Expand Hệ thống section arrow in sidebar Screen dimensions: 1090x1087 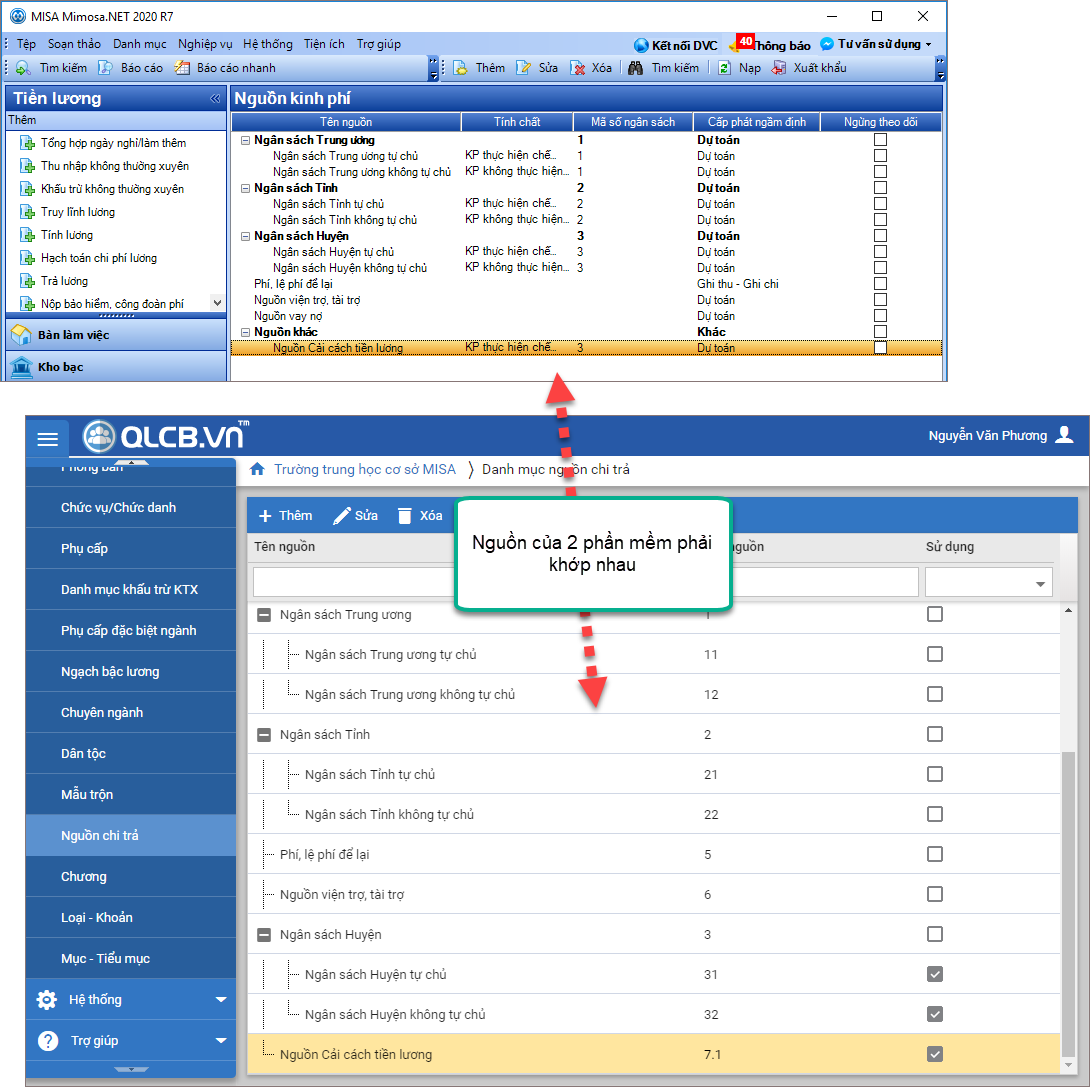[221, 999]
